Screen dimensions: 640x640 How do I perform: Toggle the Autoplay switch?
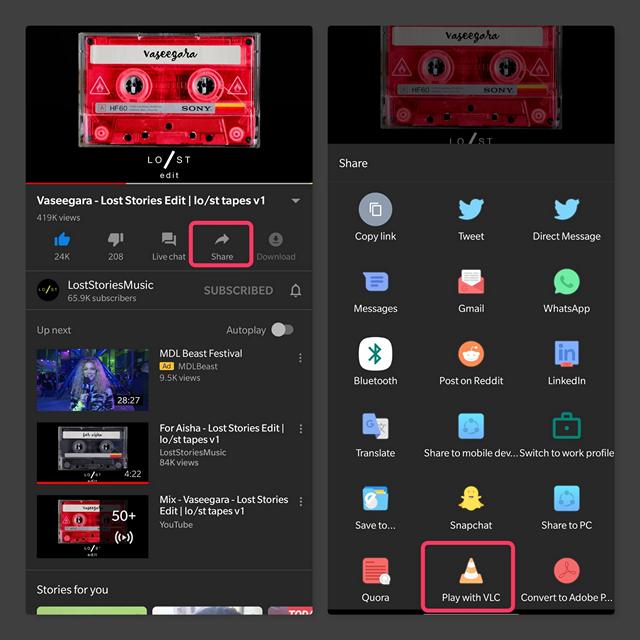(x=284, y=330)
